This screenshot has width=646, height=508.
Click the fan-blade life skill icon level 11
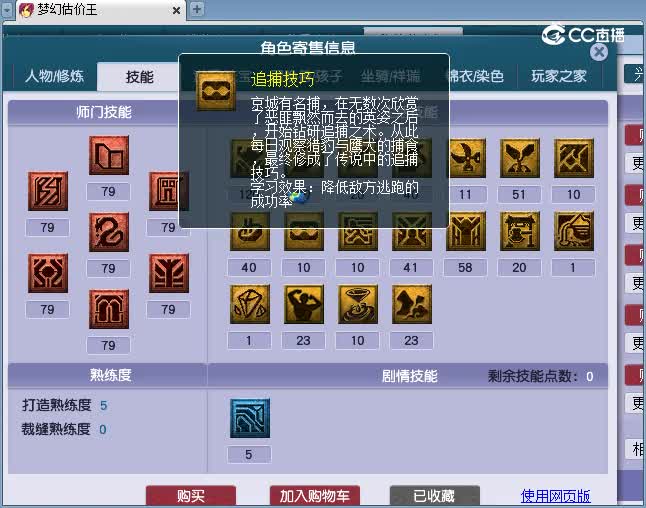[x=466, y=158]
